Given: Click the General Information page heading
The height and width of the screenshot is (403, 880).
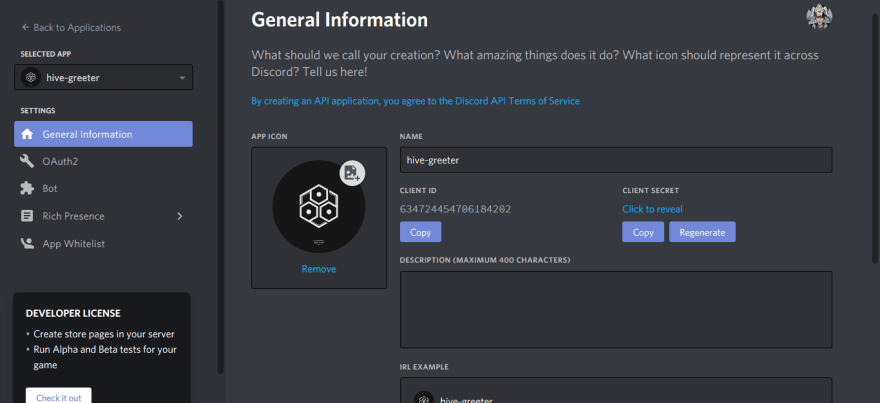Looking at the screenshot, I should [340, 20].
